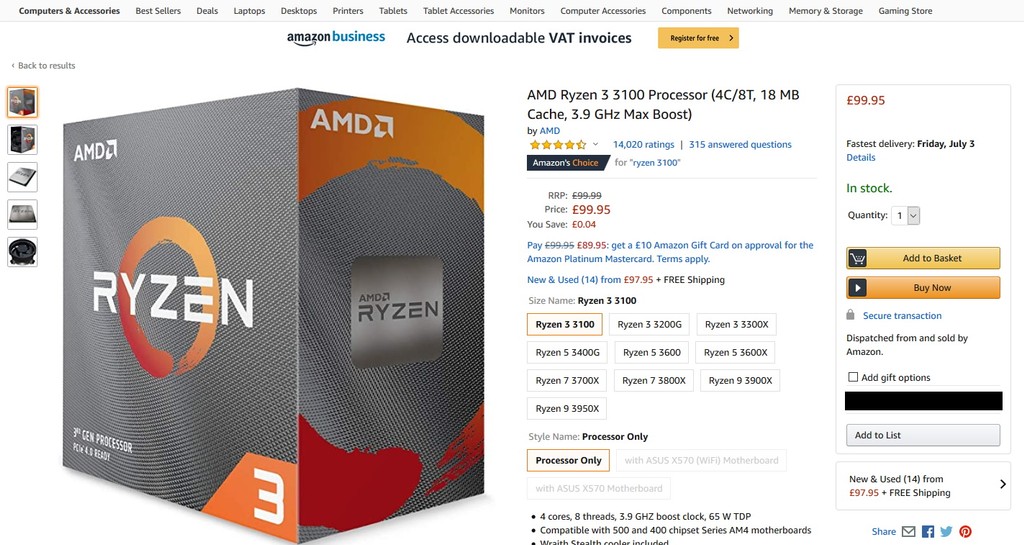1024x545 pixels.
Task: Share the product via email icon
Action: 908,532
